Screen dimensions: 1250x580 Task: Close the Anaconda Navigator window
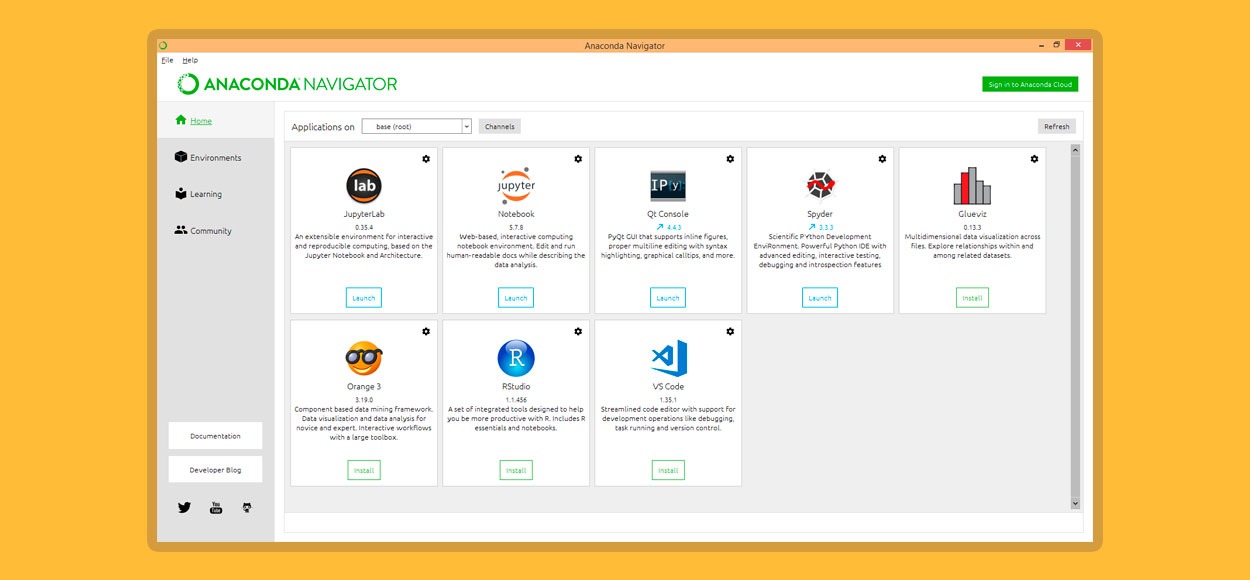[1078, 45]
